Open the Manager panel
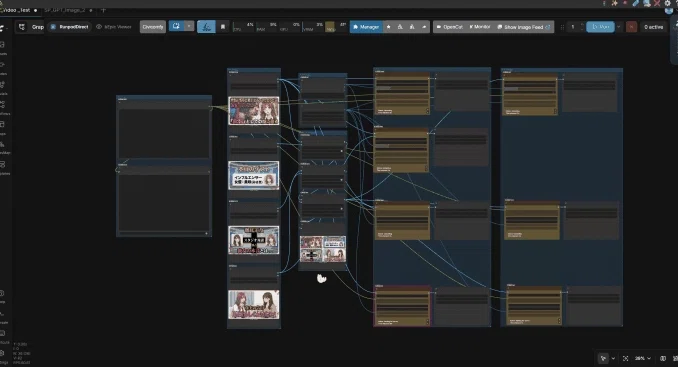The width and height of the screenshot is (678, 367). tap(366, 27)
